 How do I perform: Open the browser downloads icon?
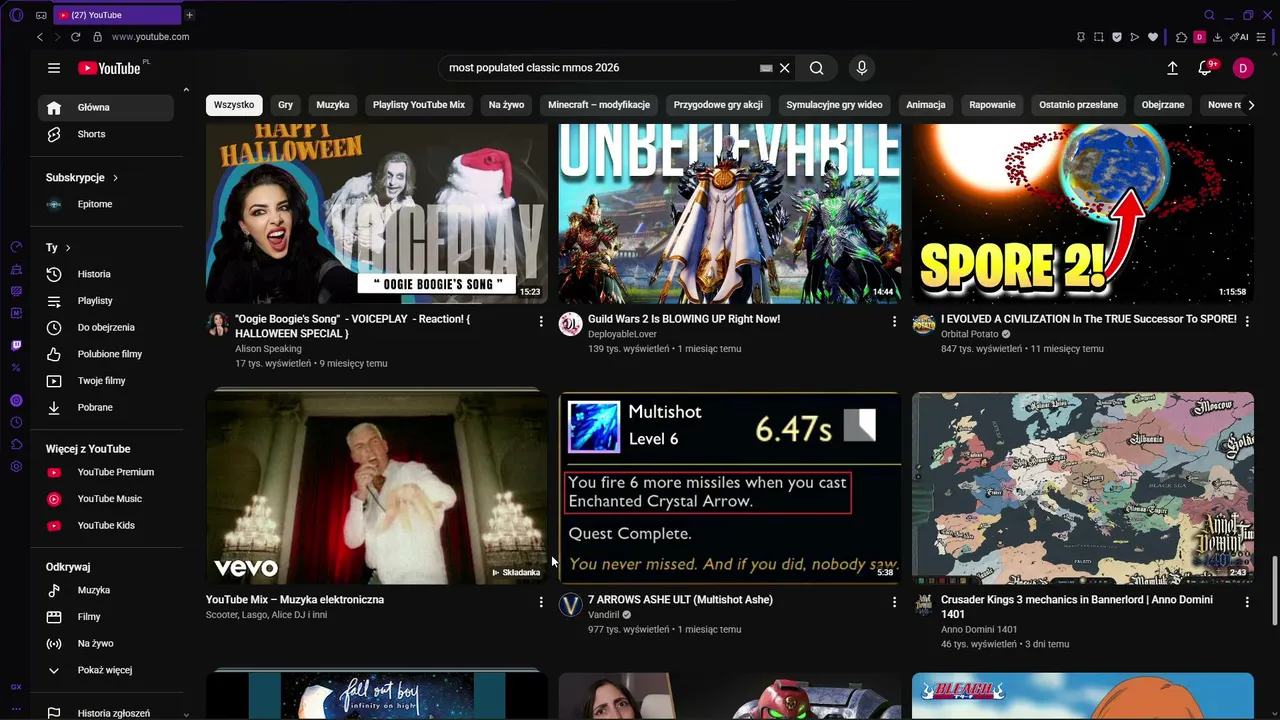click(x=1217, y=37)
